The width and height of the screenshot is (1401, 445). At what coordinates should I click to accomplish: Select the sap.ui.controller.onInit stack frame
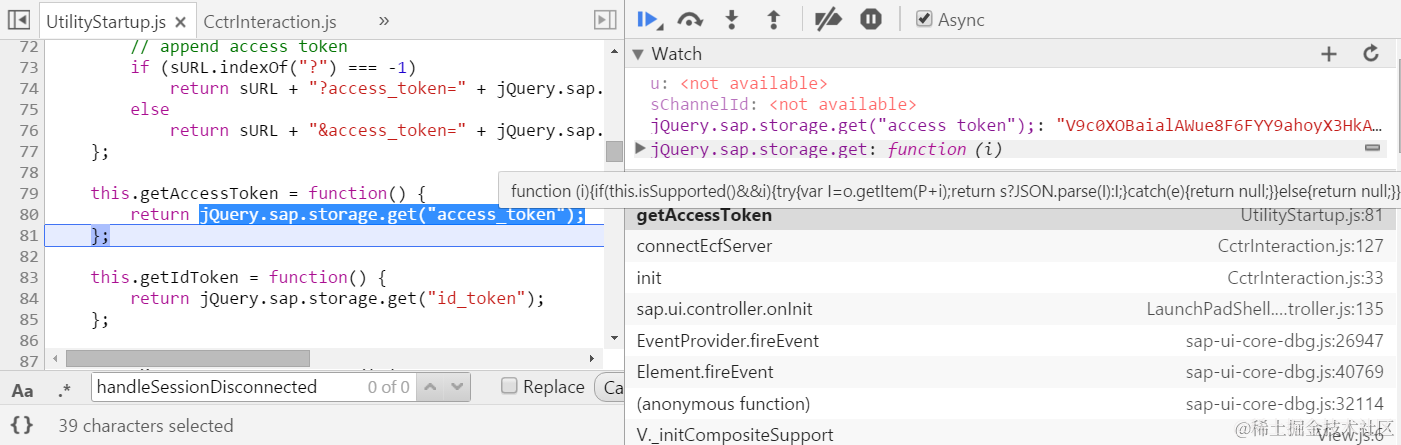point(1012,310)
